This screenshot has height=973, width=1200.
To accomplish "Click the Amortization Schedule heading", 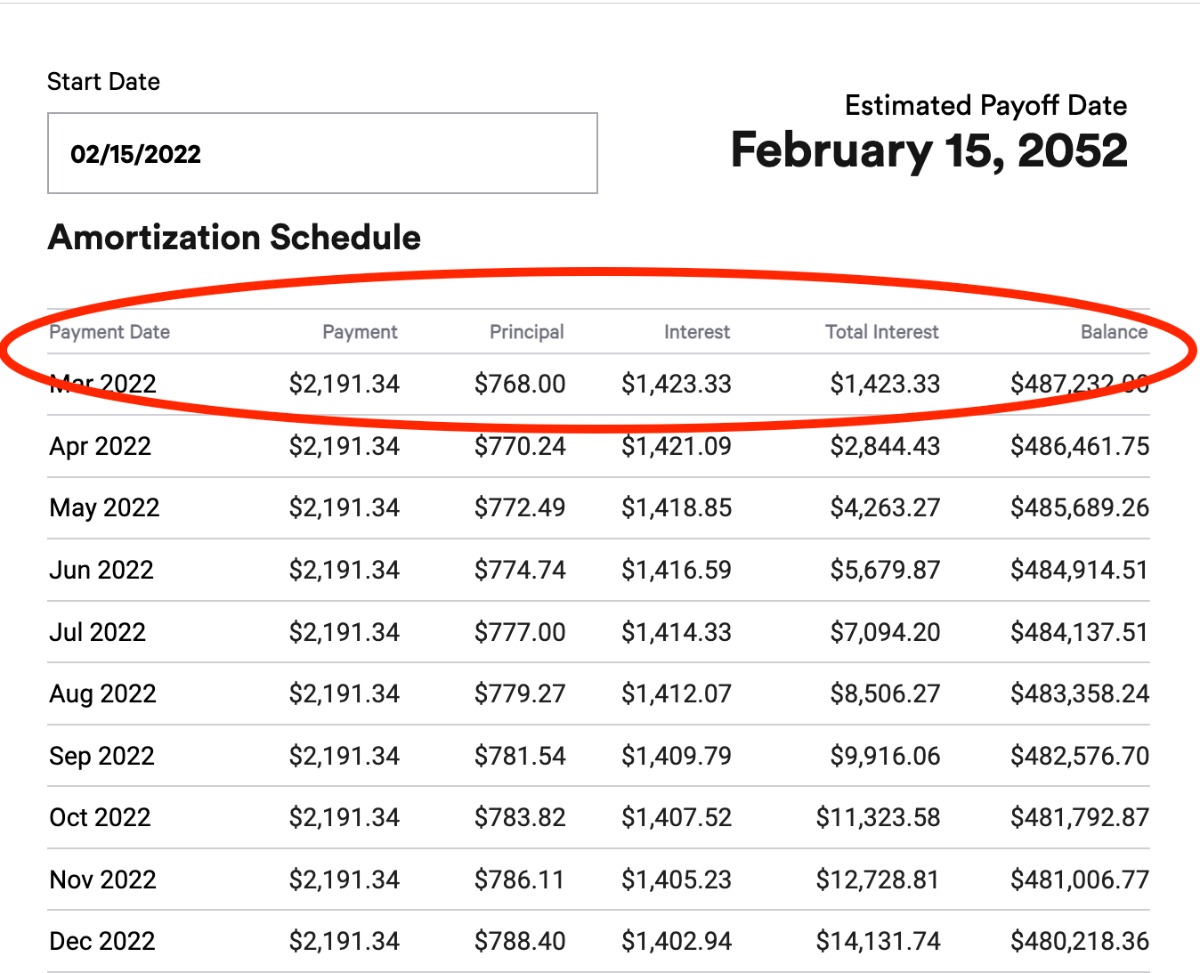I will (x=234, y=238).
